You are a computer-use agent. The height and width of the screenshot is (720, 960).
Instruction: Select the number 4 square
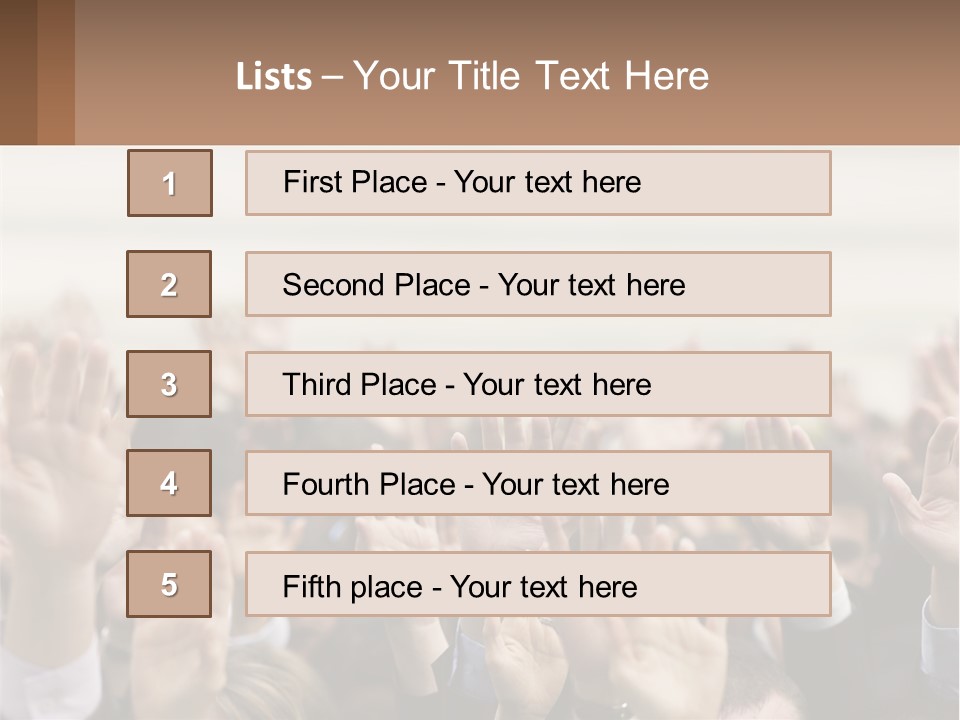click(169, 483)
